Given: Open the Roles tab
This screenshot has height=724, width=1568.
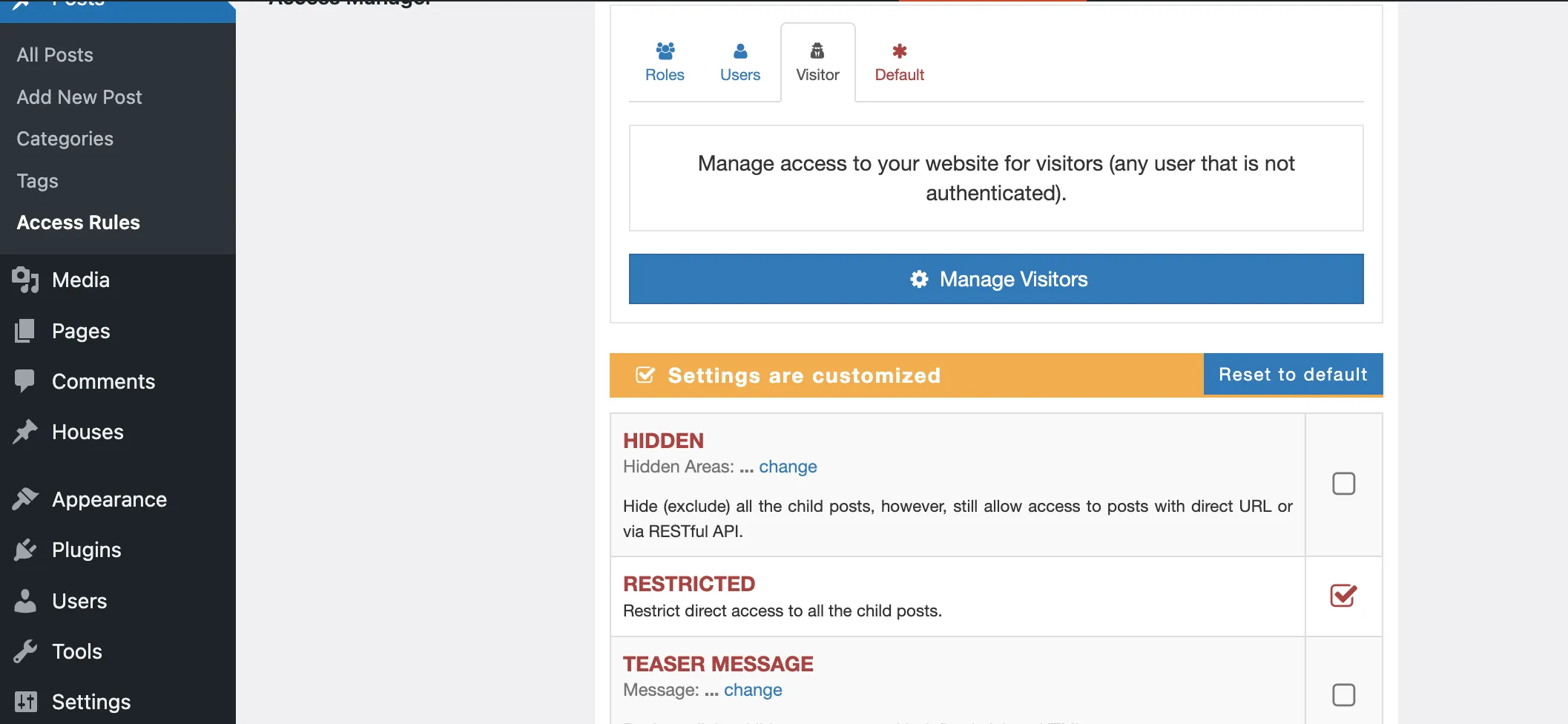Looking at the screenshot, I should (665, 62).
